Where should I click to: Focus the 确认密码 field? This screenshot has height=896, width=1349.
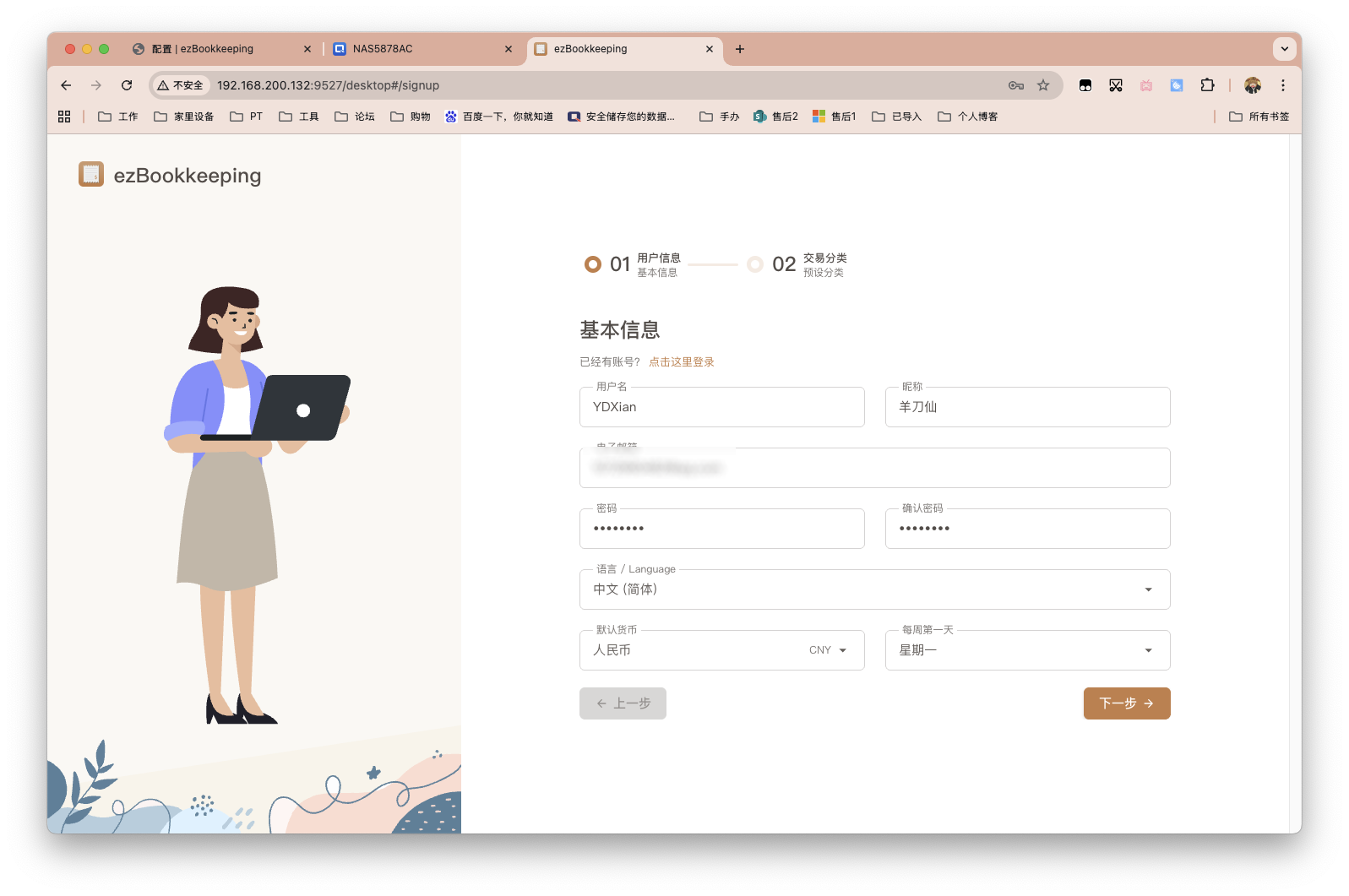[1028, 529]
